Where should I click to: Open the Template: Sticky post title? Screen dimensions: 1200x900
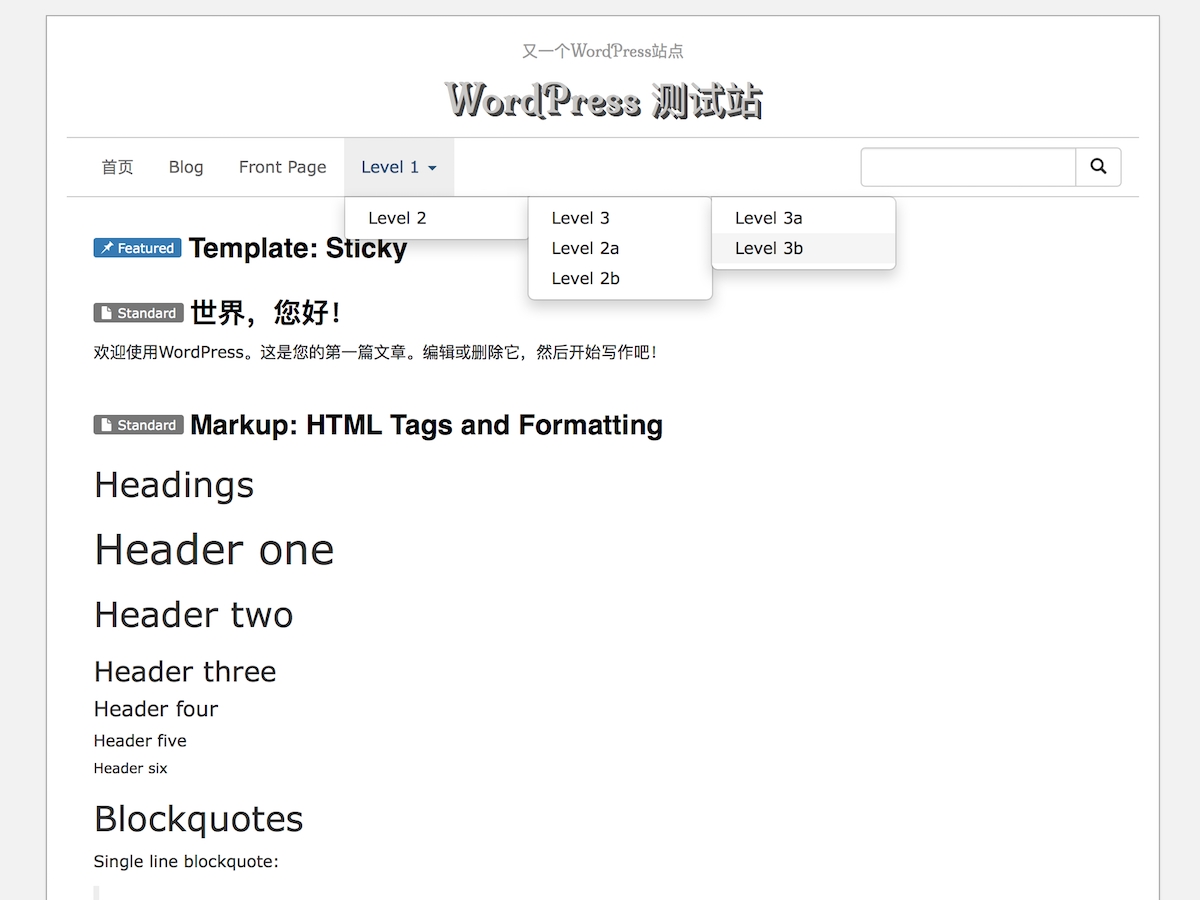coord(298,248)
